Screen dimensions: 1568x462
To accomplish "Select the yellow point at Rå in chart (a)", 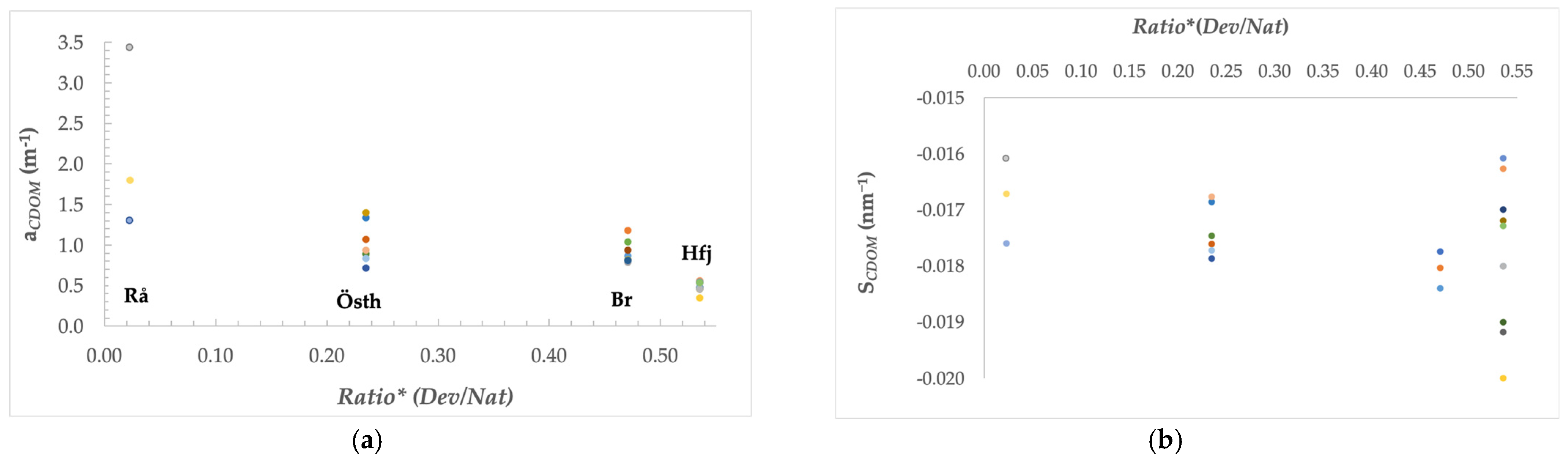I will pos(130,180).
